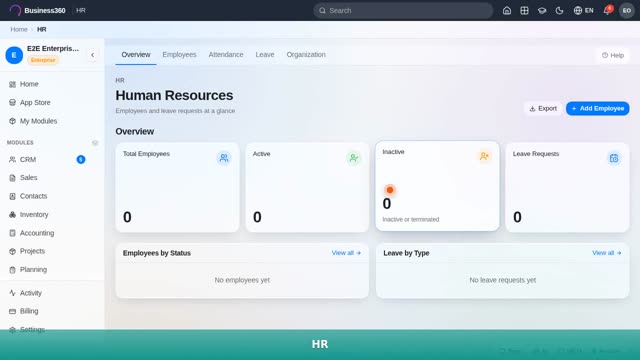Click the Modules section header icon
The image size is (640, 360).
tap(95, 143)
